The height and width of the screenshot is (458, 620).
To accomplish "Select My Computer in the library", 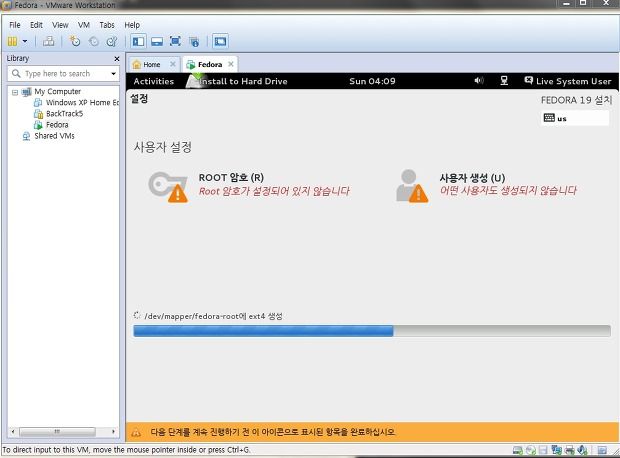I will point(57,91).
